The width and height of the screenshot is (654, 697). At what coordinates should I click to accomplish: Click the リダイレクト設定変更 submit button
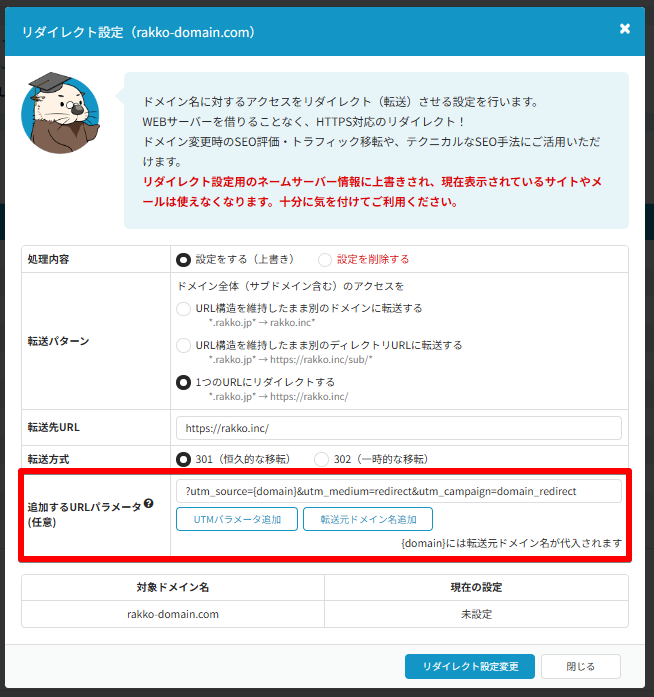coord(469,667)
